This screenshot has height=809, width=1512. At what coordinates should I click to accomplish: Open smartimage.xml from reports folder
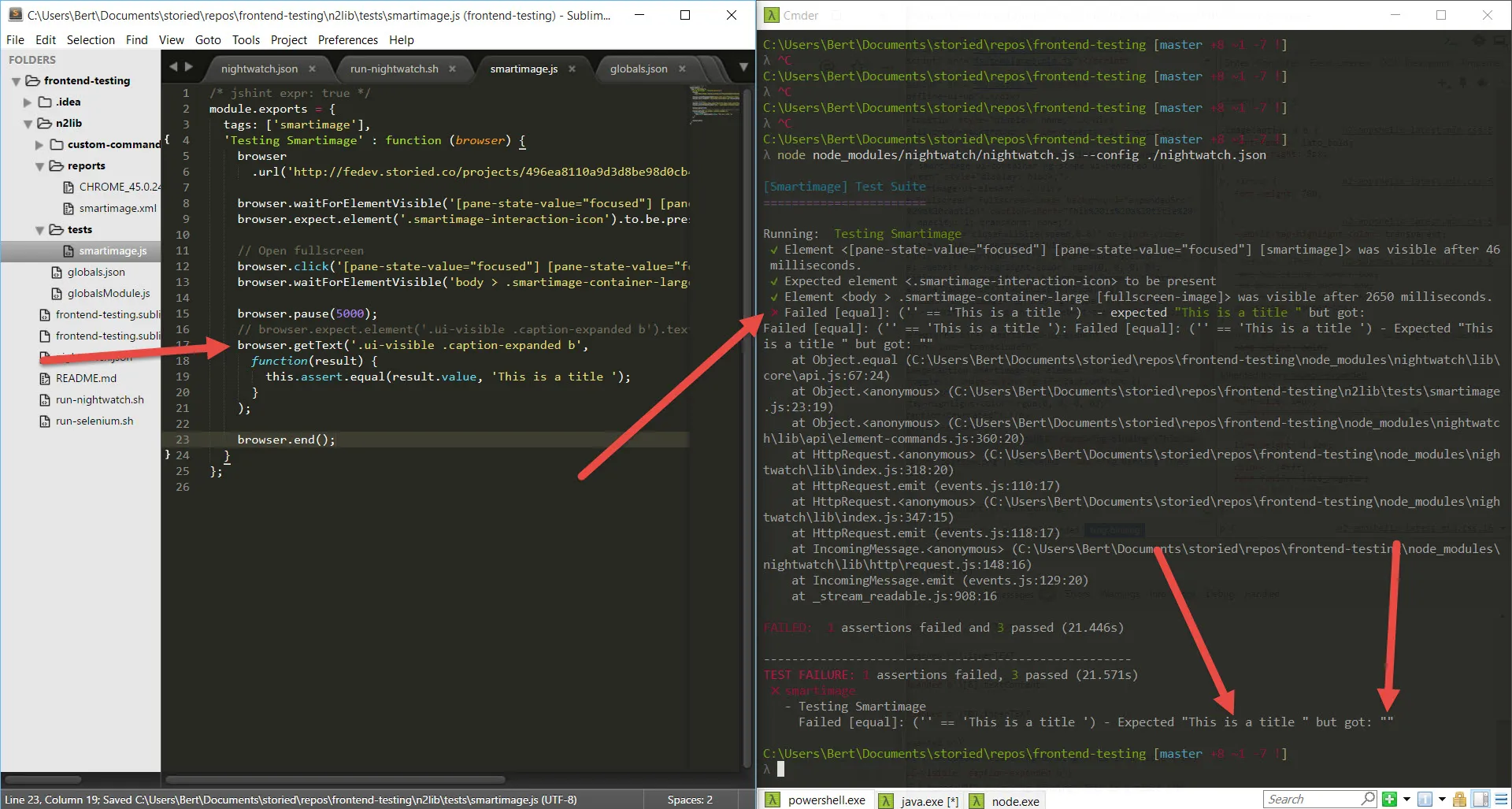117,208
